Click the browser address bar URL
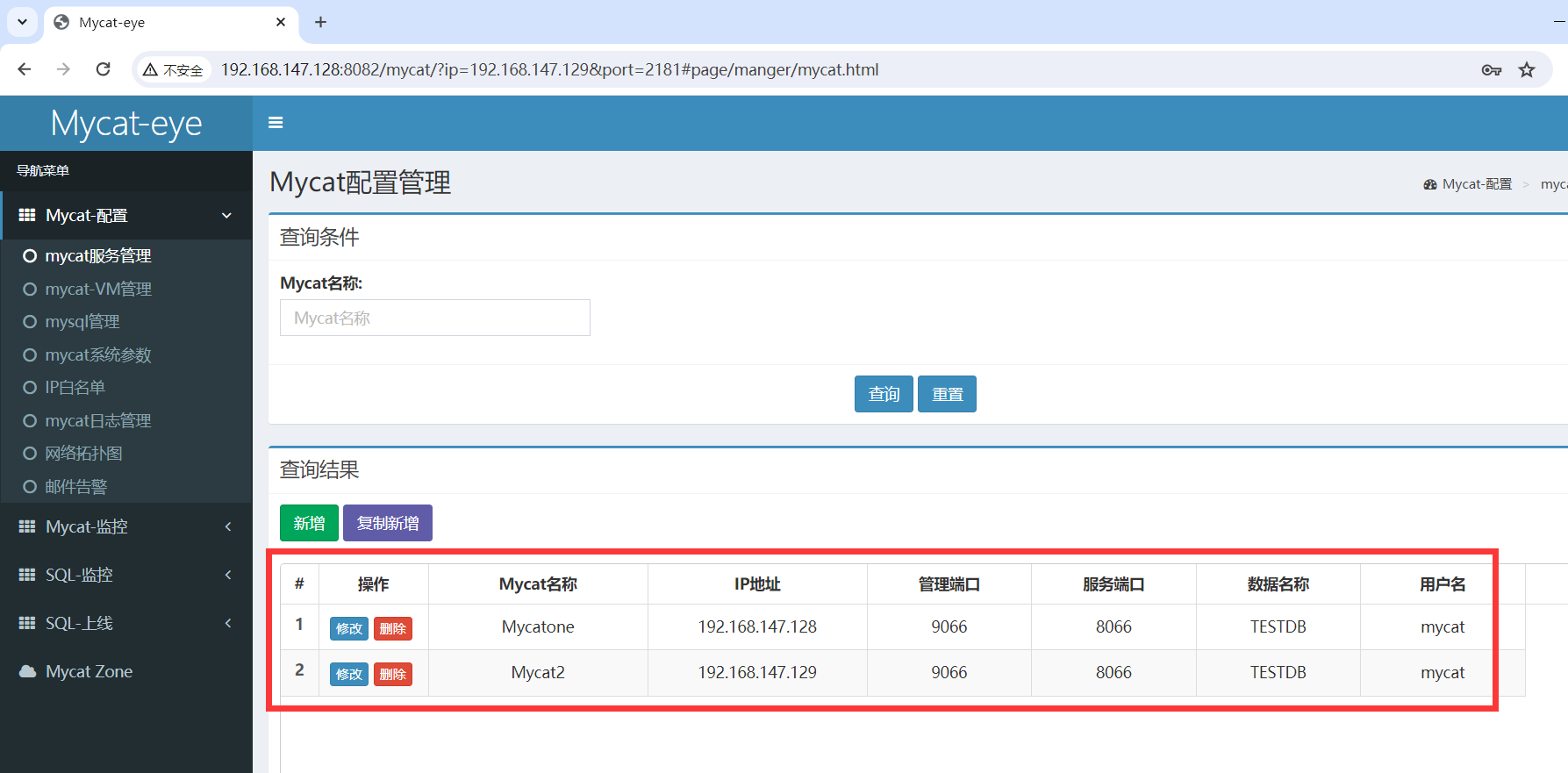Screen dimensions: 1568x773 tap(549, 69)
